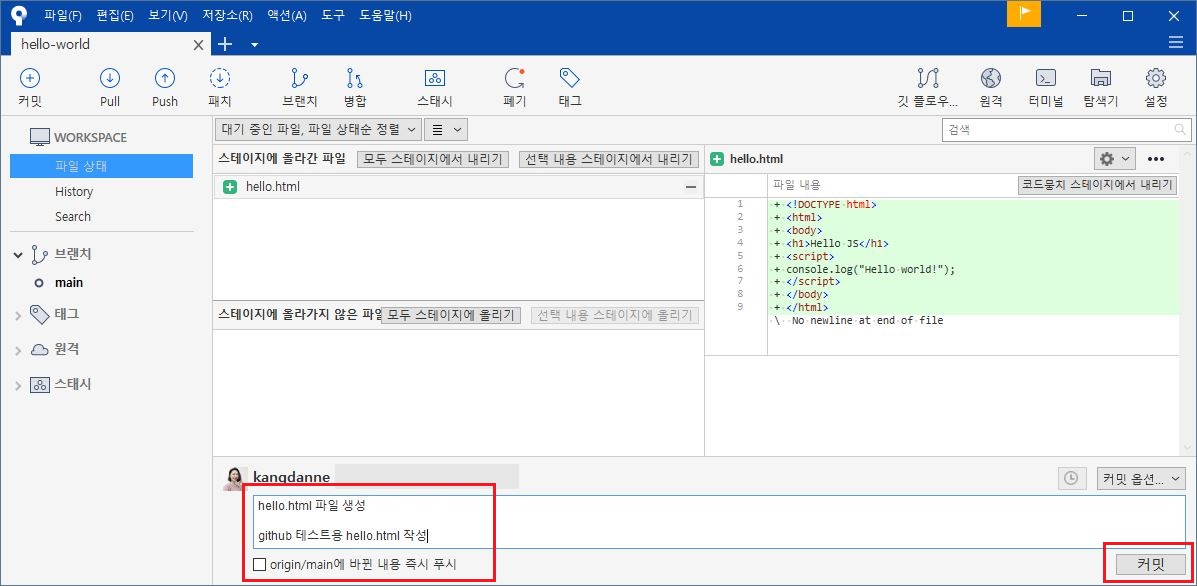Open the 편집(E) menu
Screen dimensions: 1197x586
(115, 15)
